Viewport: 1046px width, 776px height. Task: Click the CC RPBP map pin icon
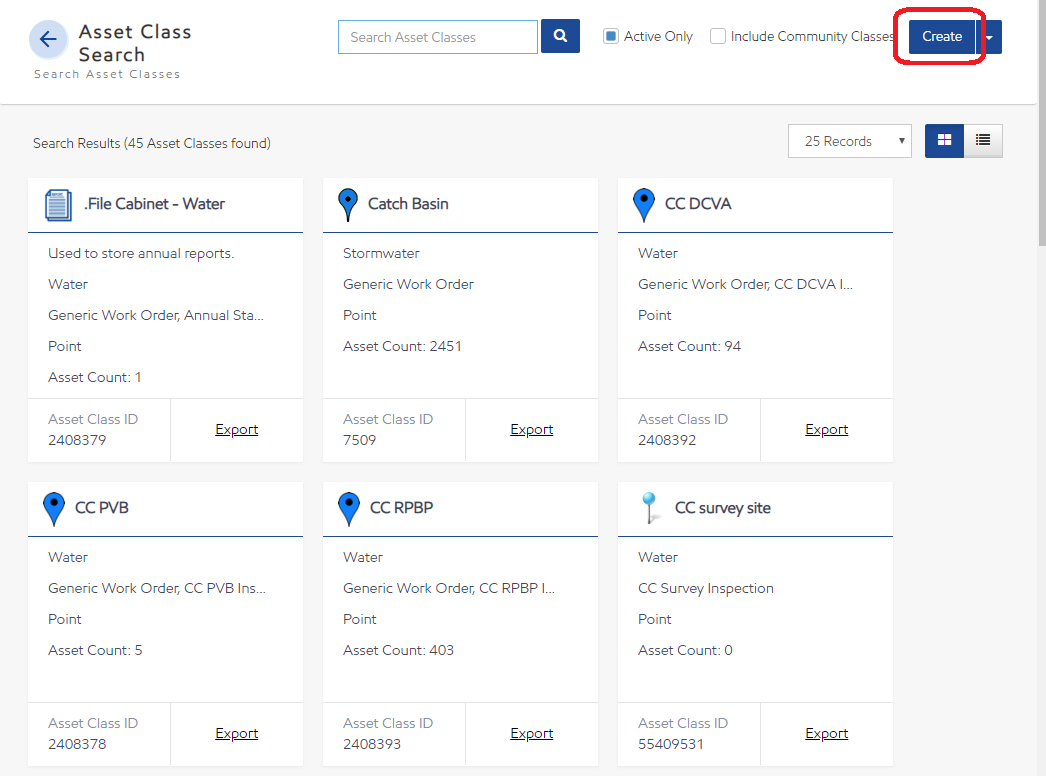pyautogui.click(x=348, y=508)
